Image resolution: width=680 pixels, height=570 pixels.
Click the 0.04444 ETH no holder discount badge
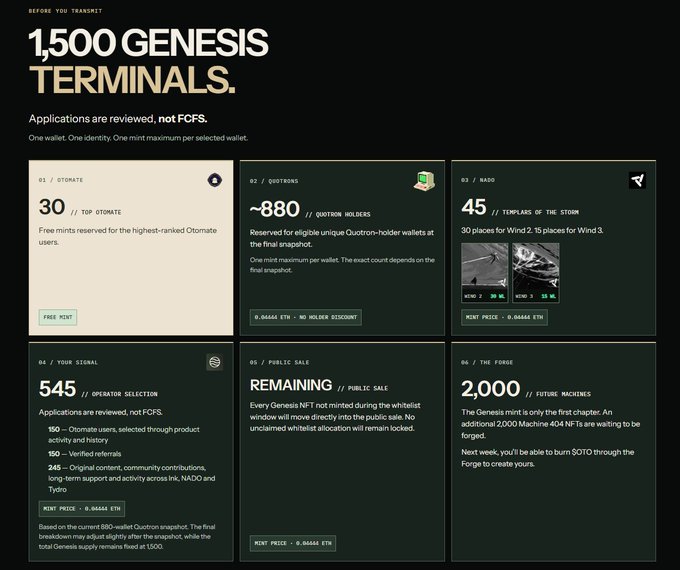[x=305, y=317]
